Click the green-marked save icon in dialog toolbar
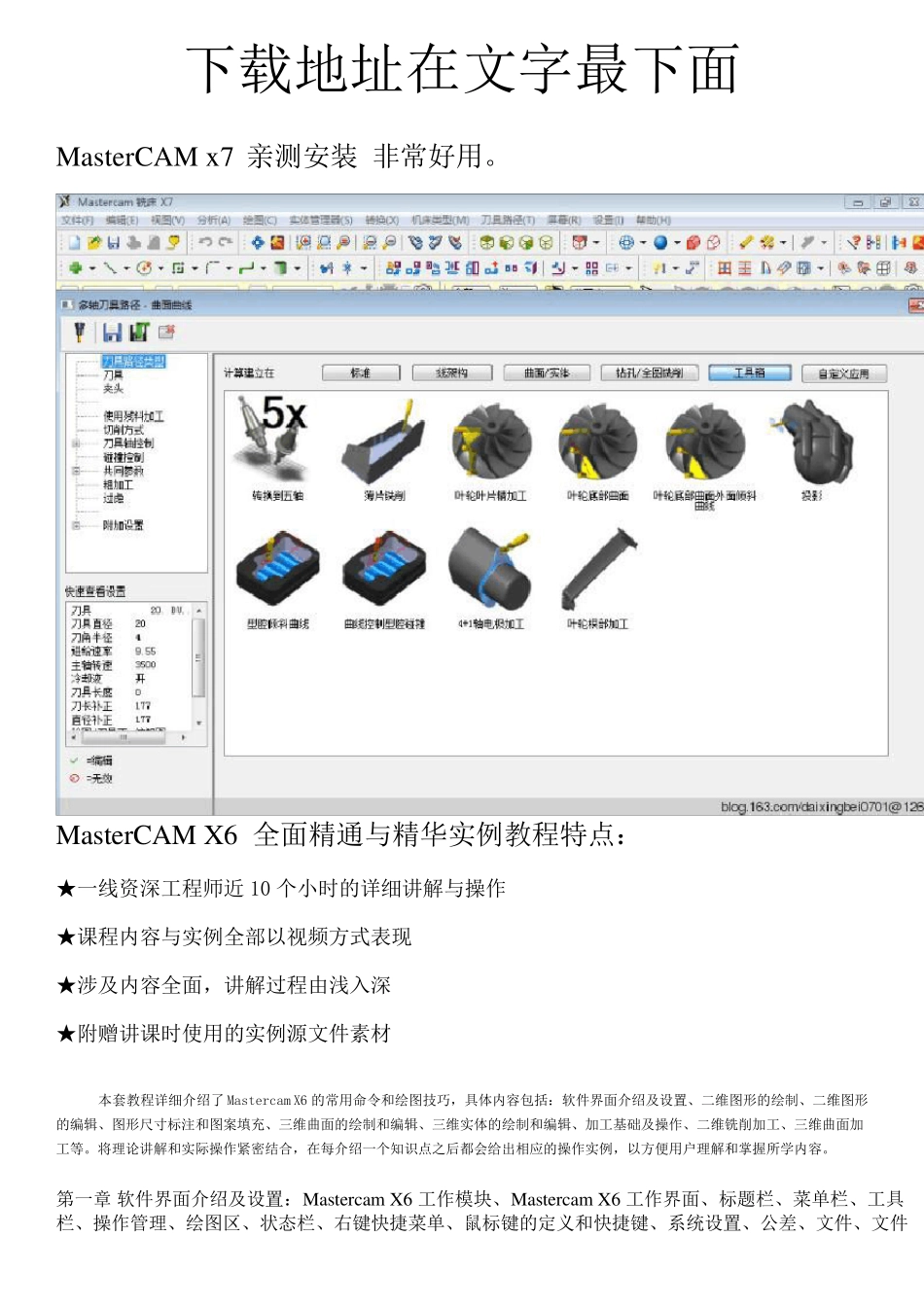 tap(139, 333)
